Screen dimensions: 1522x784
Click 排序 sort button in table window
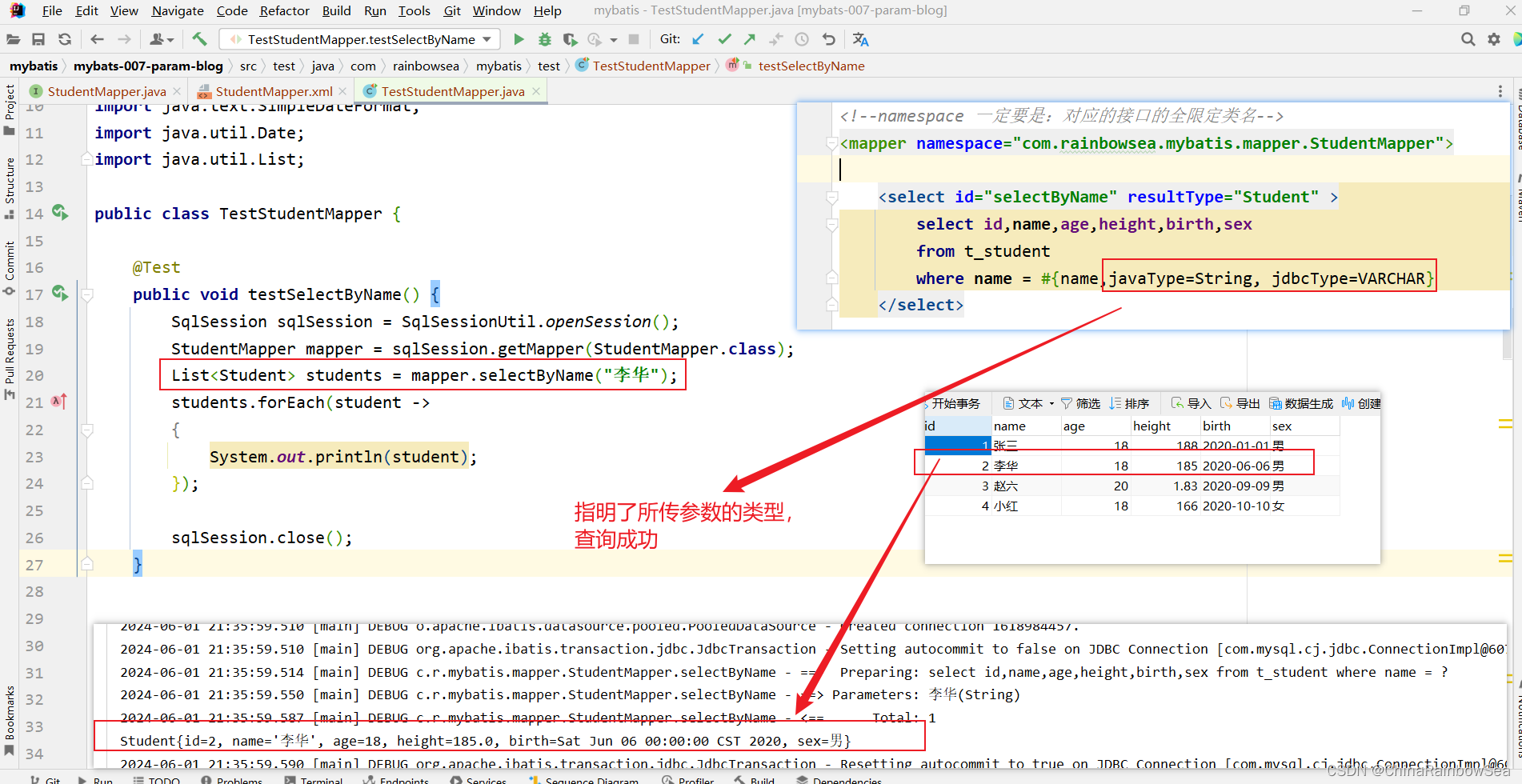click(x=1129, y=403)
